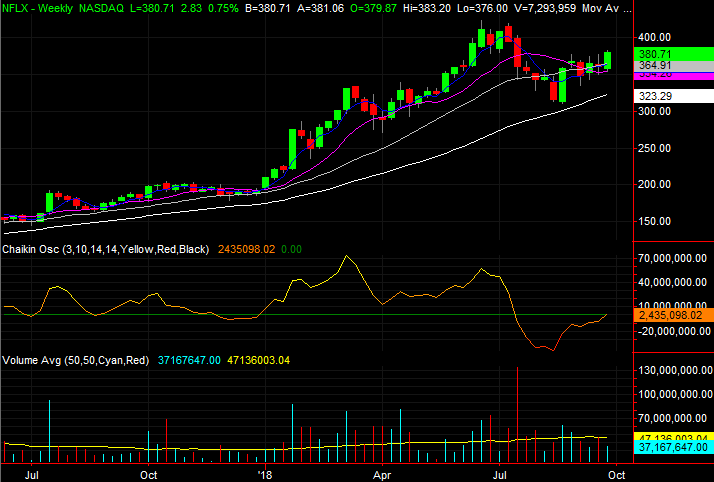714x482 pixels.
Task: Click the 0.75% percent change value
Action: [221, 8]
